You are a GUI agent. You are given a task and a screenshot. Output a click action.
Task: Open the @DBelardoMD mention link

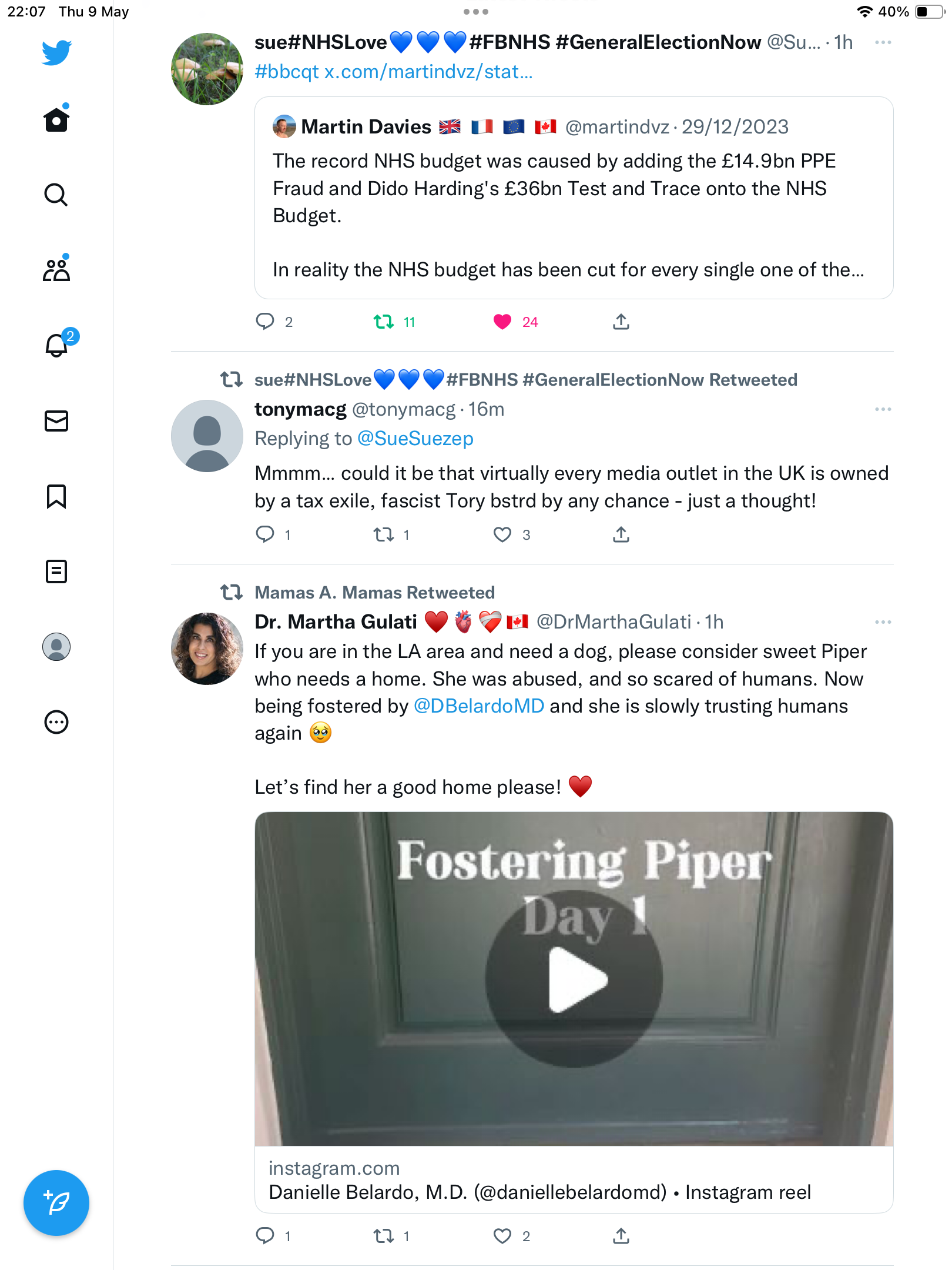(x=479, y=706)
